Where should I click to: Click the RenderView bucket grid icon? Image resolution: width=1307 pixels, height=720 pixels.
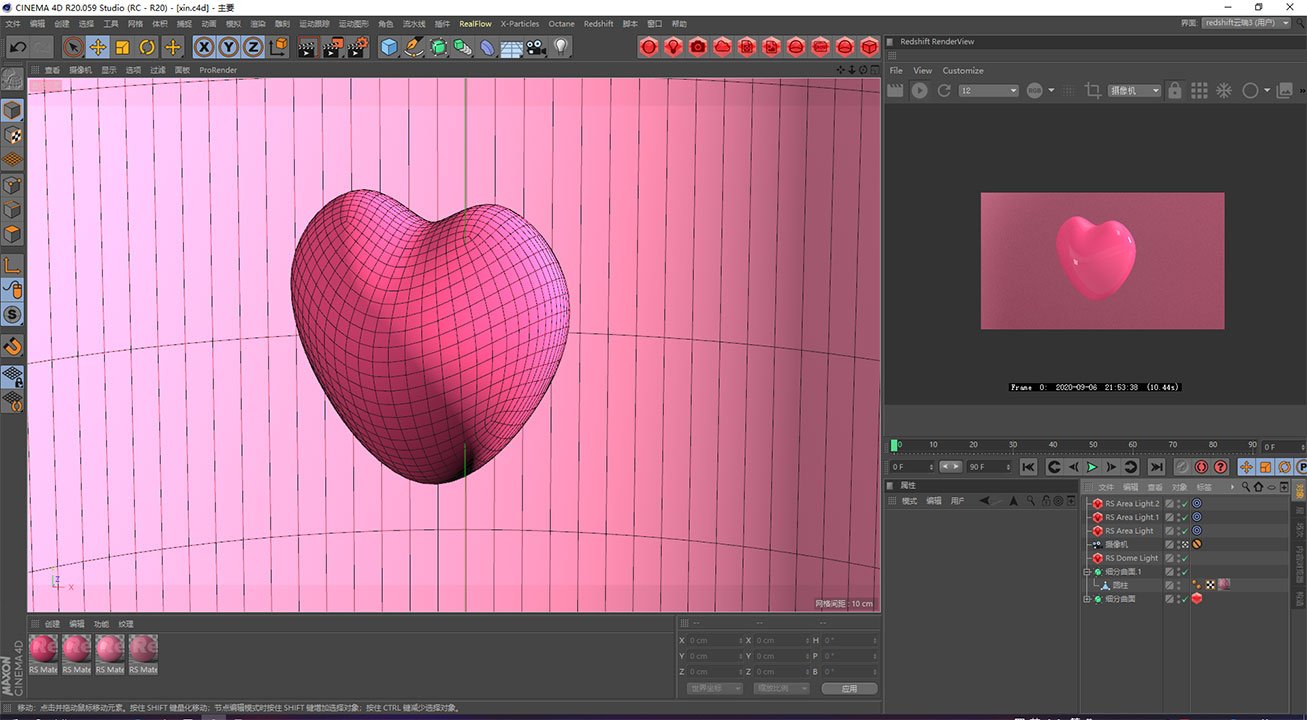pyautogui.click(x=1199, y=90)
